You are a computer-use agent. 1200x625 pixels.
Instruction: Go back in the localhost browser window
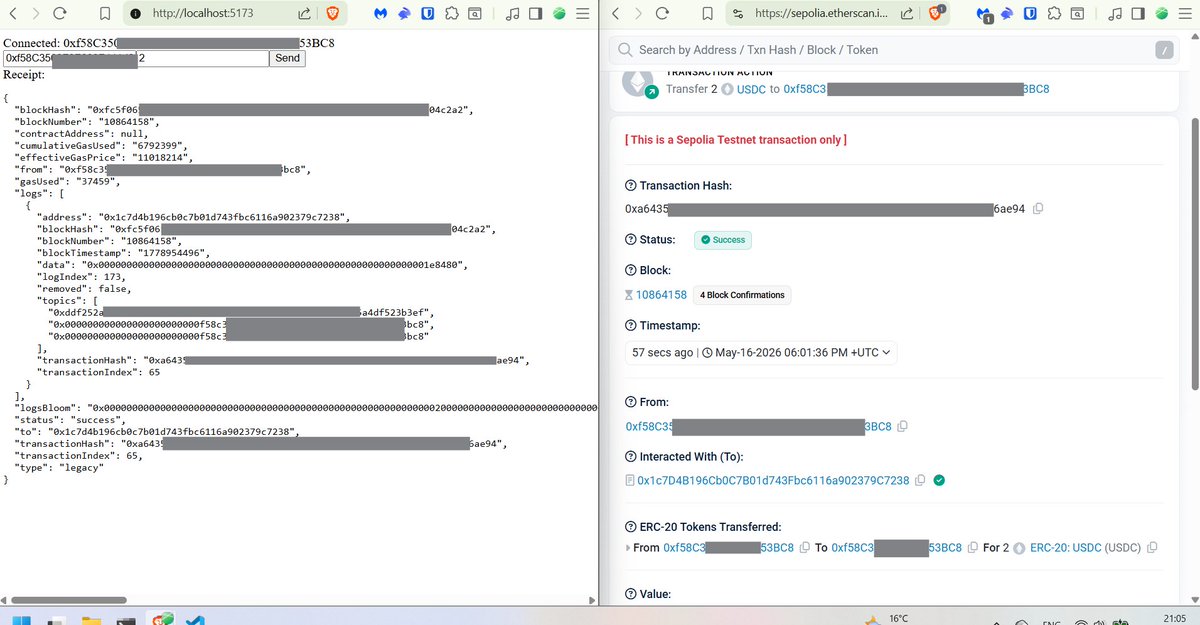coord(15,14)
